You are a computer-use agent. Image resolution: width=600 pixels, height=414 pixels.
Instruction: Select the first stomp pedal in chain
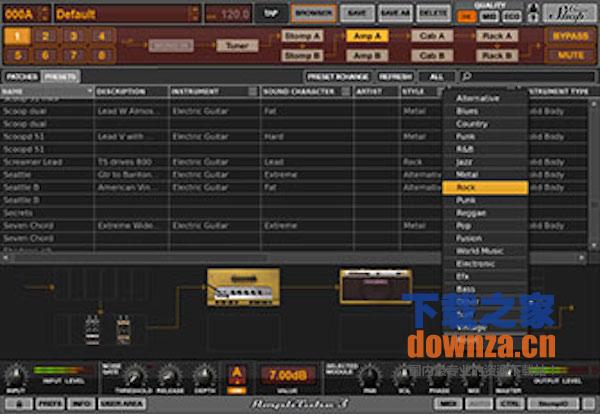[x=92, y=329]
